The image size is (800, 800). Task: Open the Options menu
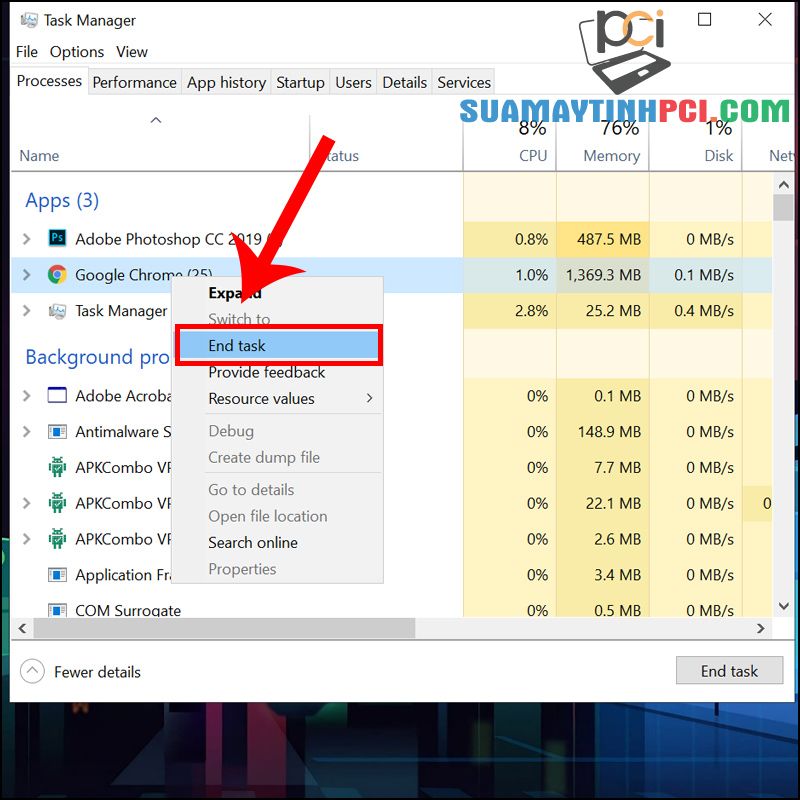(76, 51)
